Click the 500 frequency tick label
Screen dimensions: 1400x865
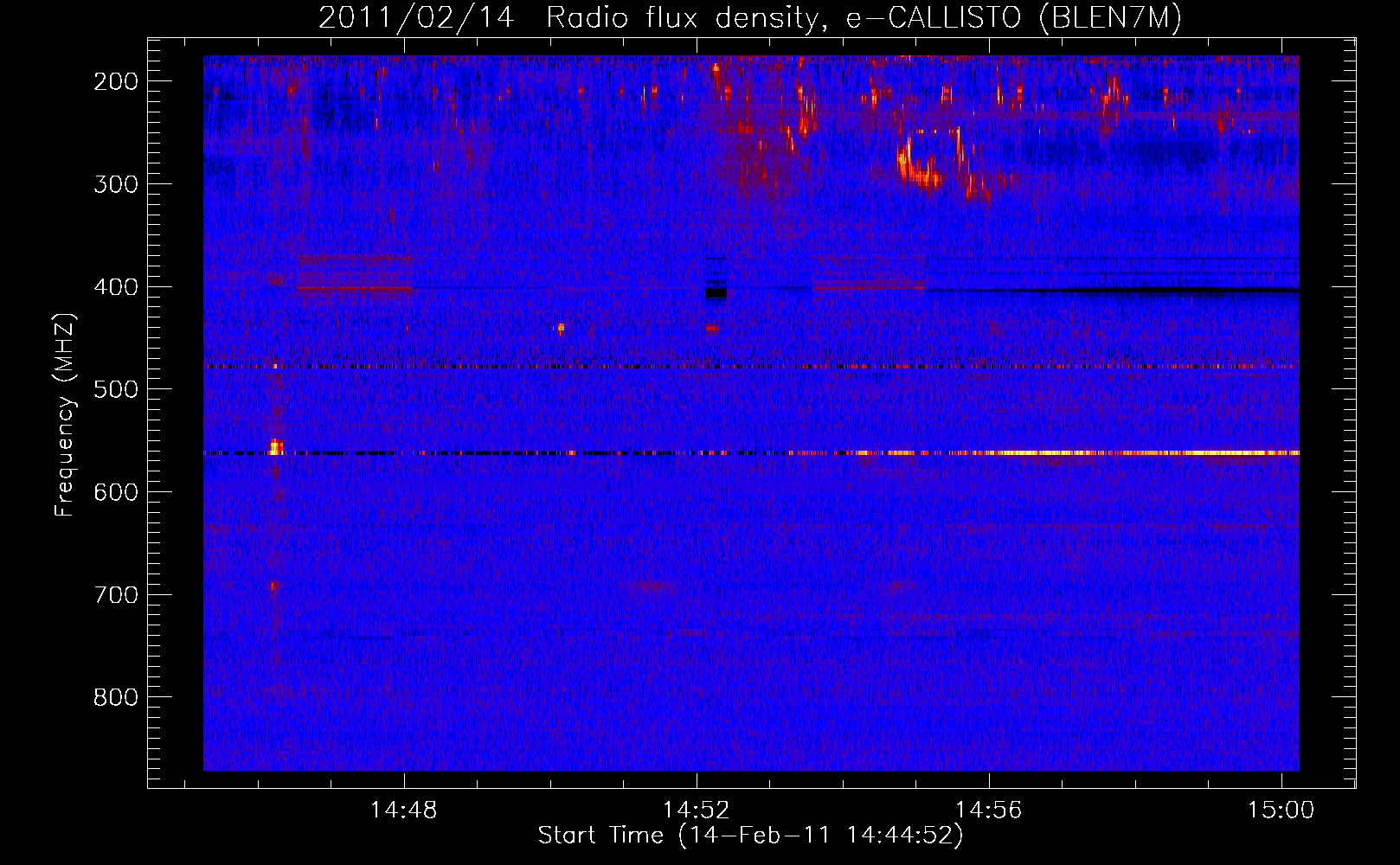116,389
